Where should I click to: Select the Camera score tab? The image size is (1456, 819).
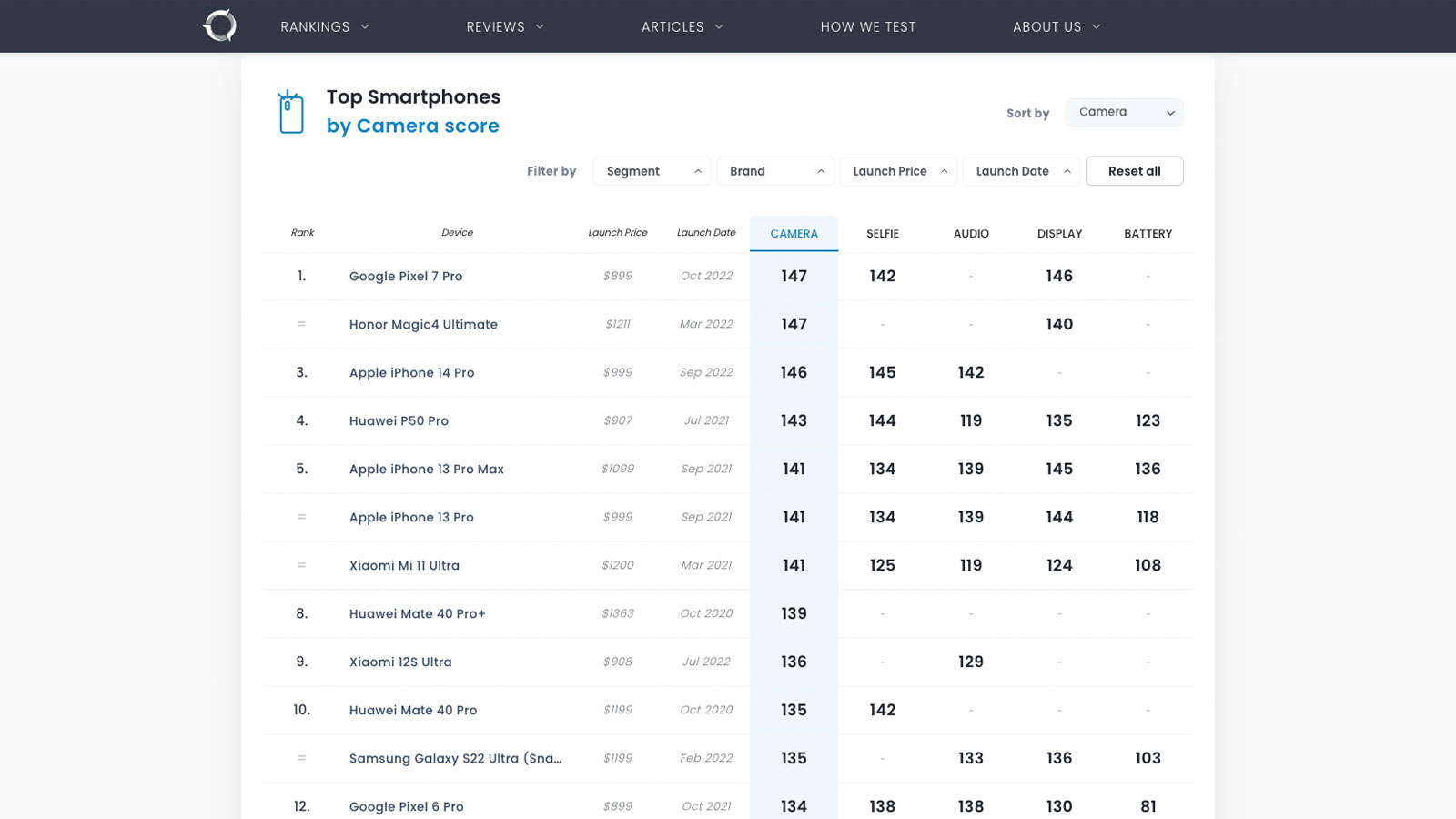coord(794,234)
